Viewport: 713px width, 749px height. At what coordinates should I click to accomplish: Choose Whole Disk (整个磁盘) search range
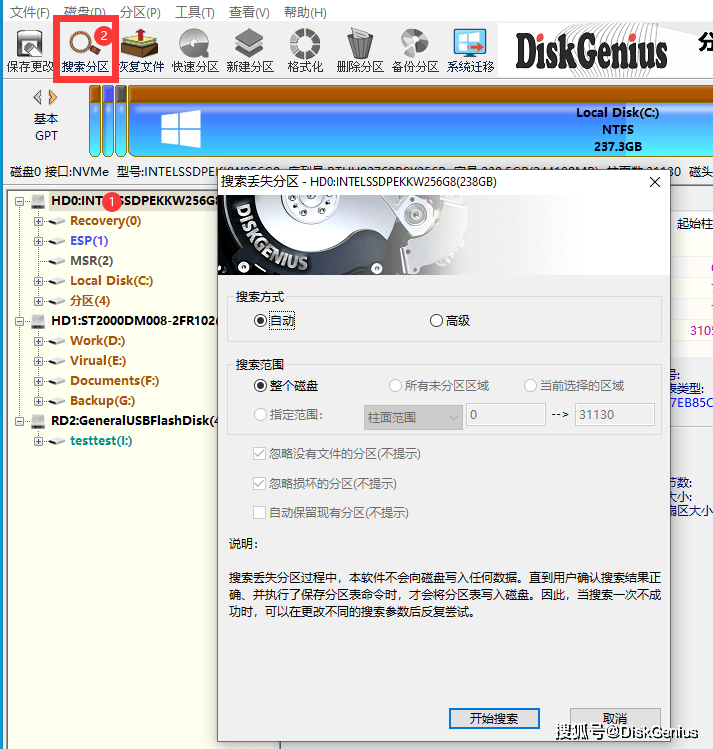(286, 385)
